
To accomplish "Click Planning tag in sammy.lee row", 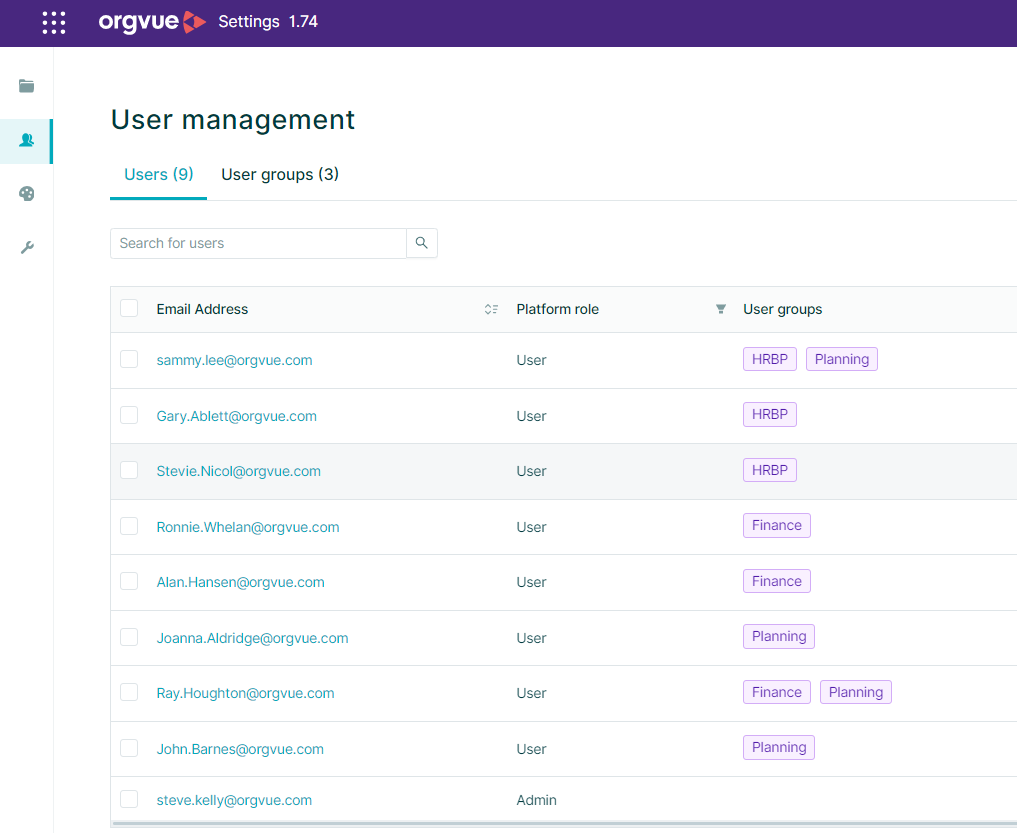I will [x=841, y=360].
